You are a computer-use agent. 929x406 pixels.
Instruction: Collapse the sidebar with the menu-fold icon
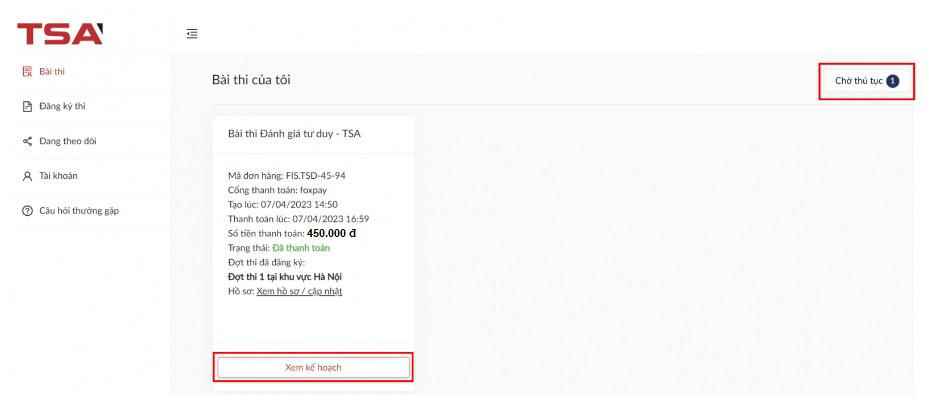[x=192, y=35]
